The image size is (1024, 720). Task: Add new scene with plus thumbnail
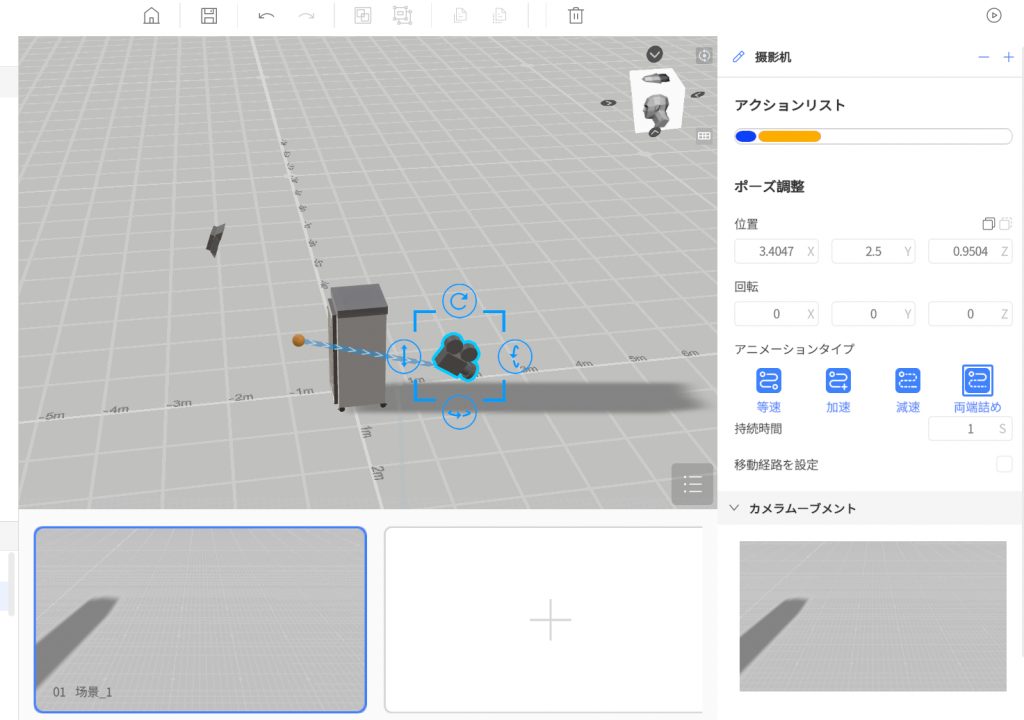[x=549, y=620]
